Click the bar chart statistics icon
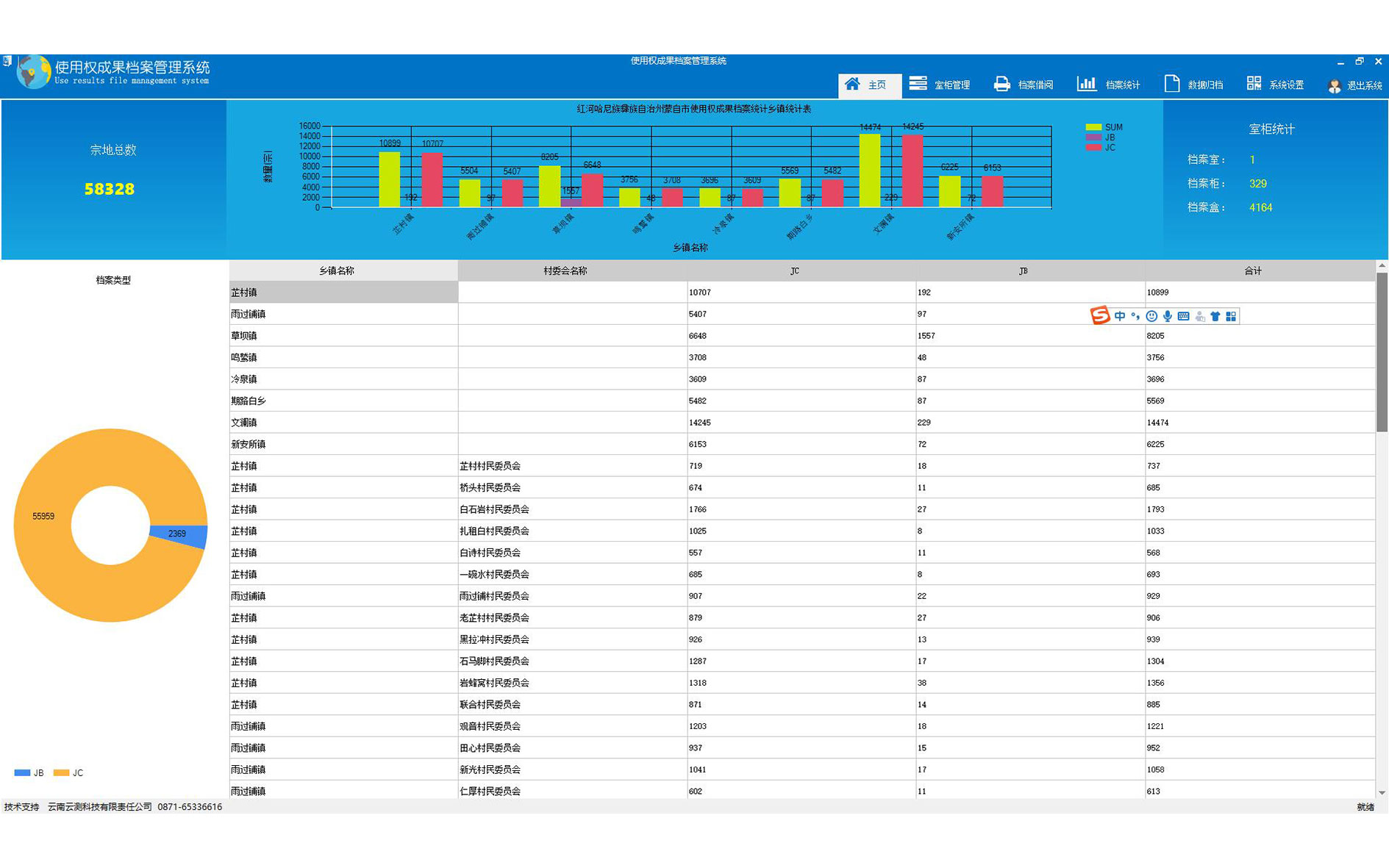Image resolution: width=1389 pixels, height=868 pixels. (1086, 84)
